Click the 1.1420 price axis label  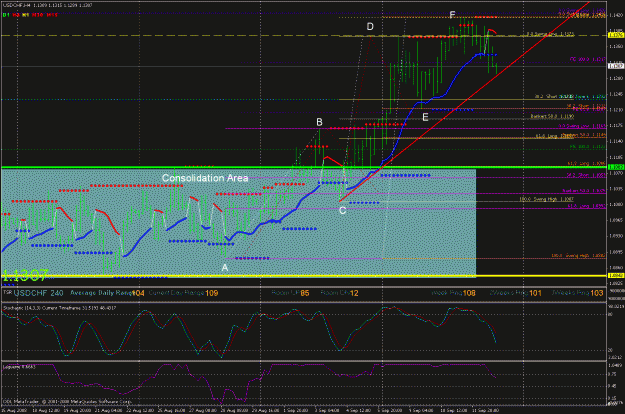(616, 15)
